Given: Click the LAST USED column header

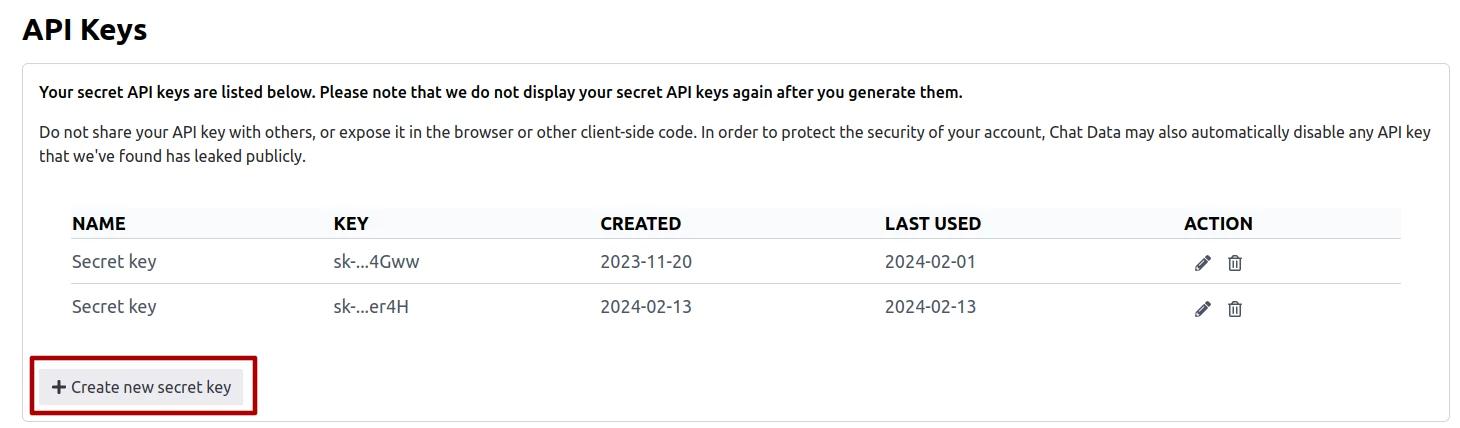Looking at the screenshot, I should click(x=932, y=223).
